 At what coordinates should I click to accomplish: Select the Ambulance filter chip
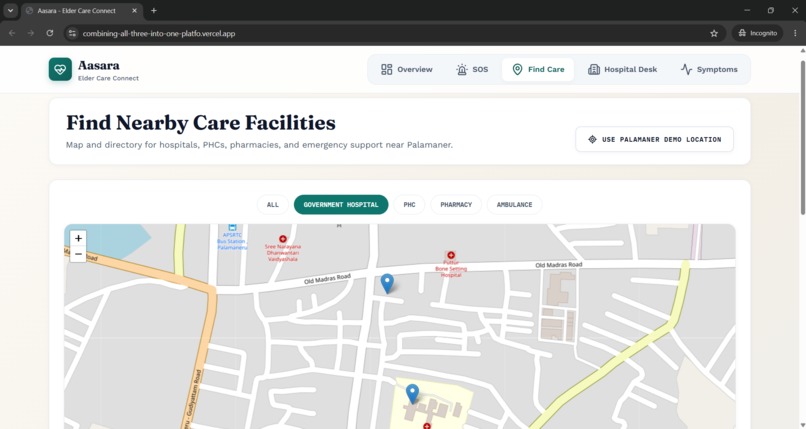pyautogui.click(x=515, y=204)
